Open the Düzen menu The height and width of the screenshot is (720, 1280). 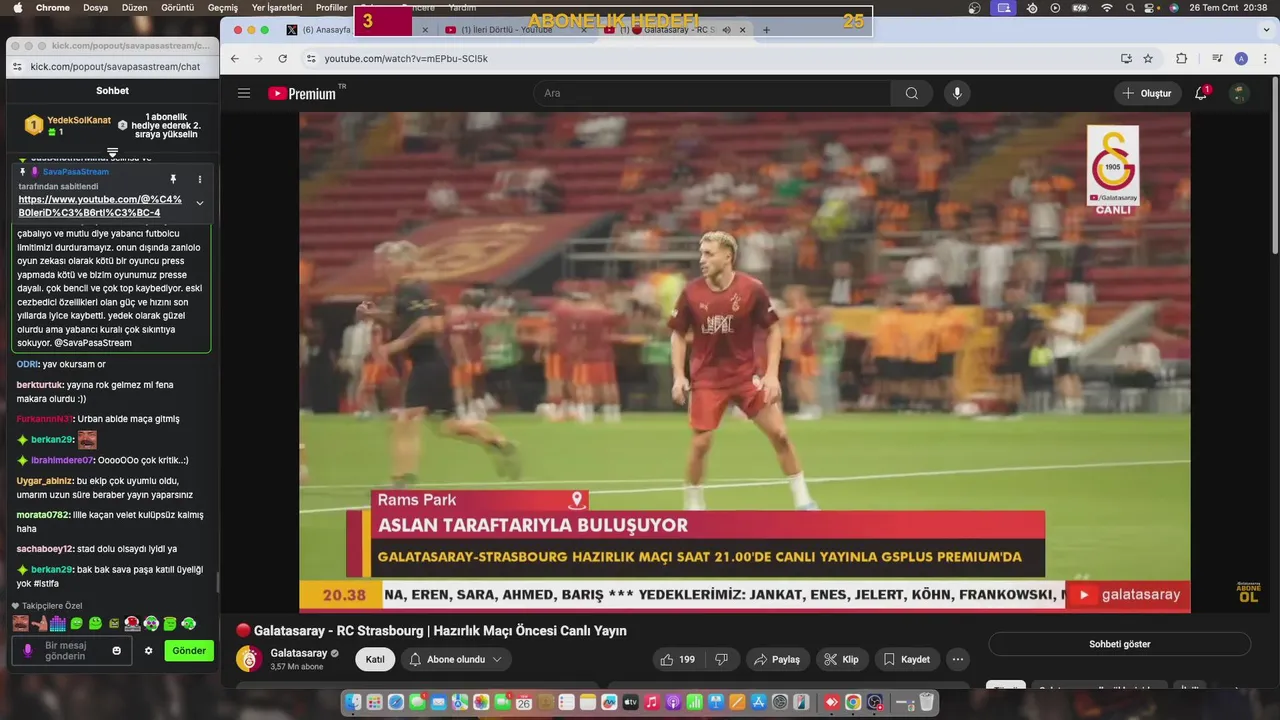(x=134, y=7)
